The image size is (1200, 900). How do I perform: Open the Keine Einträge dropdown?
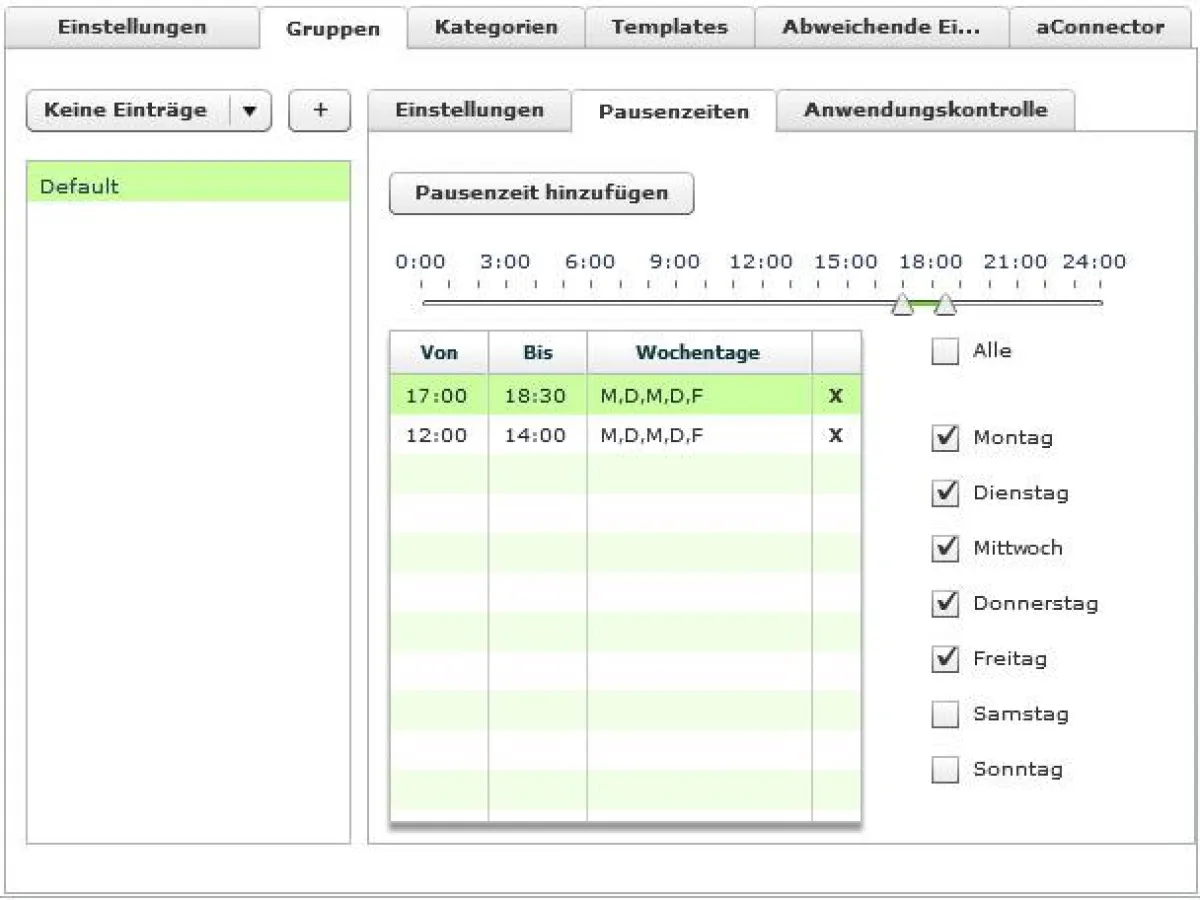251,111
